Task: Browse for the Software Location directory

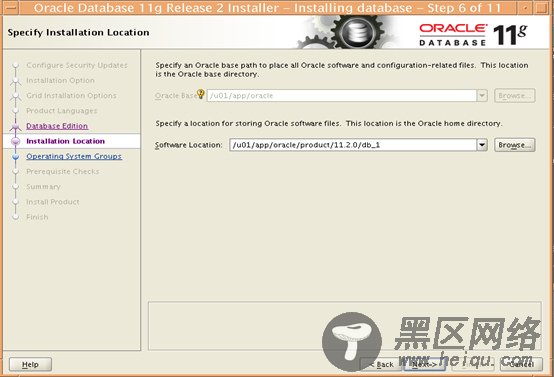Action: point(514,145)
